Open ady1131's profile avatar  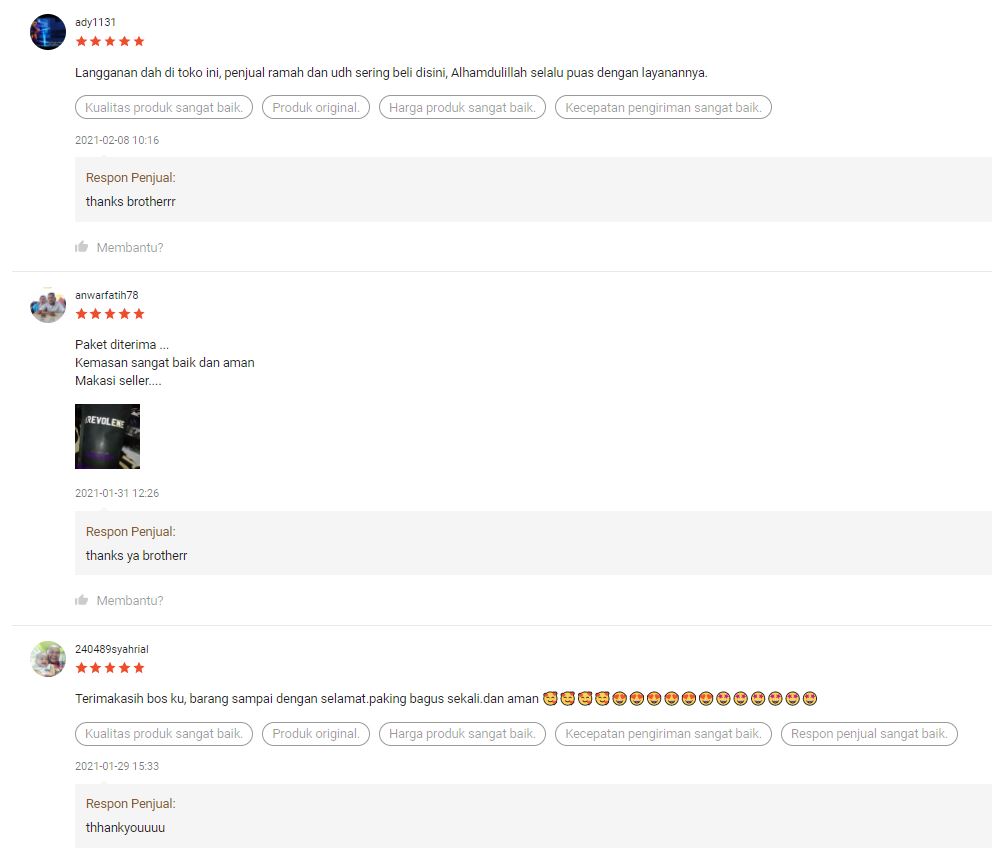[48, 32]
